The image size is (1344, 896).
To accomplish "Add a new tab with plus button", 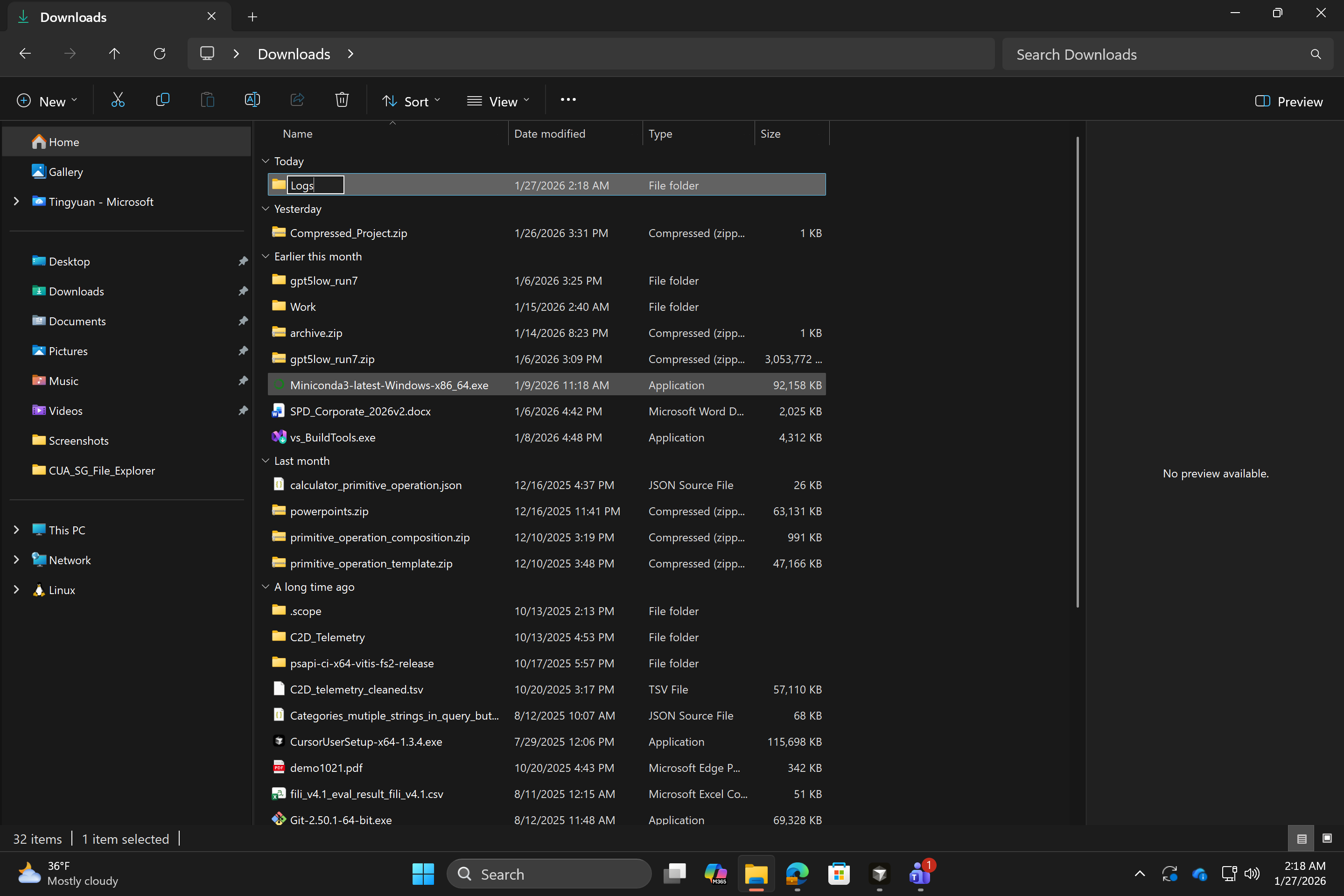I will [252, 17].
